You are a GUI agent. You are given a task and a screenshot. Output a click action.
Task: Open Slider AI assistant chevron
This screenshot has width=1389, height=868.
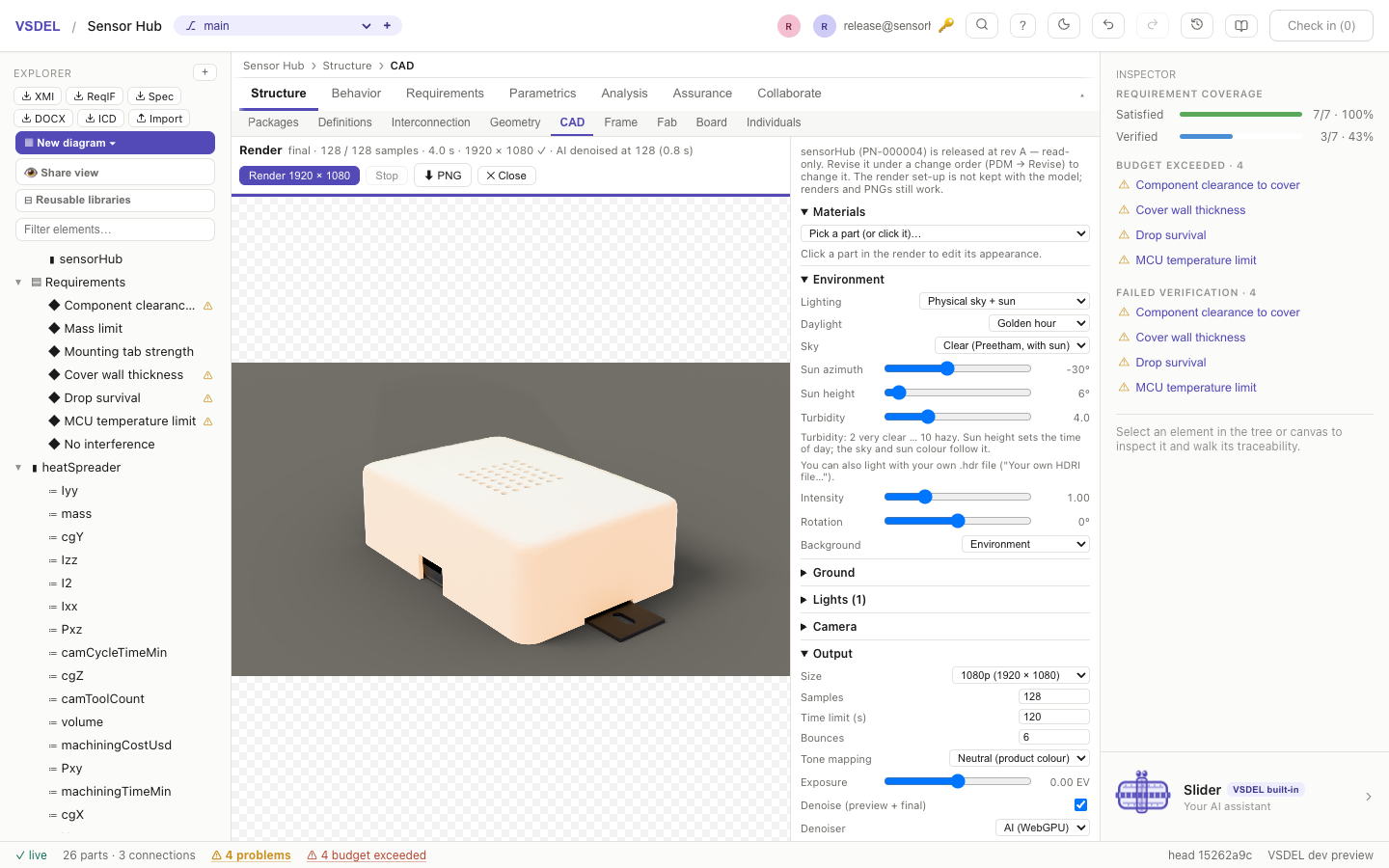click(x=1368, y=797)
